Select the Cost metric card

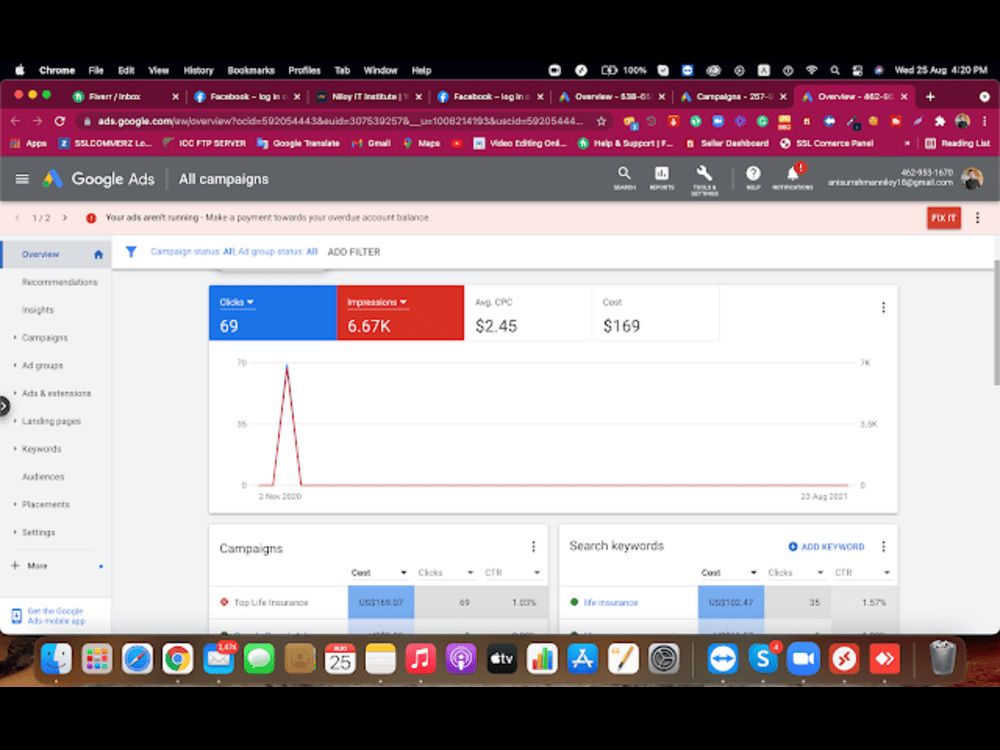pyautogui.click(x=655, y=313)
